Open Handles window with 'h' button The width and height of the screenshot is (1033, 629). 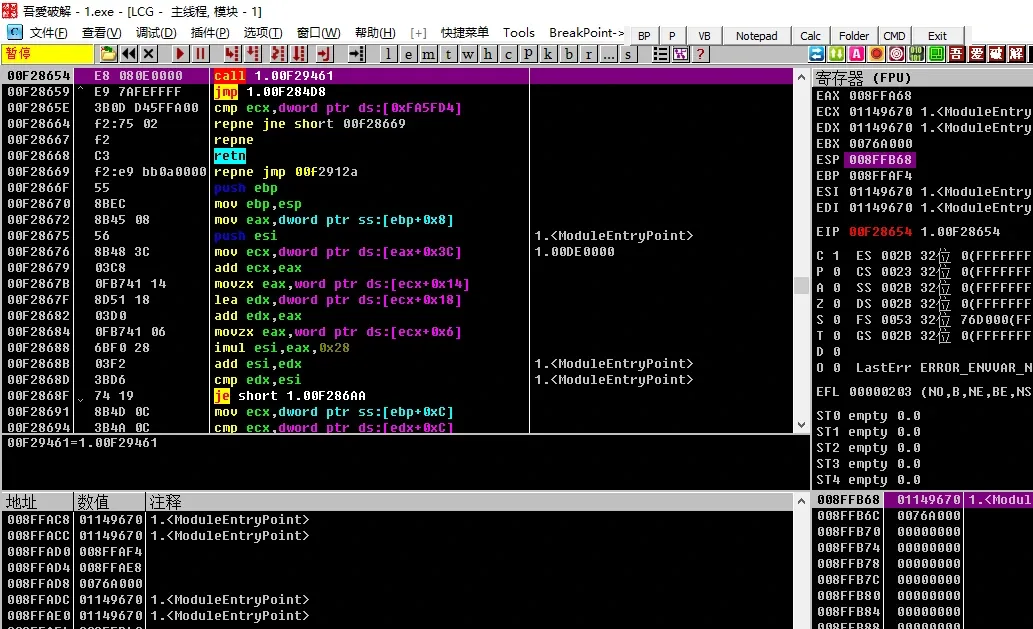pyautogui.click(x=488, y=54)
